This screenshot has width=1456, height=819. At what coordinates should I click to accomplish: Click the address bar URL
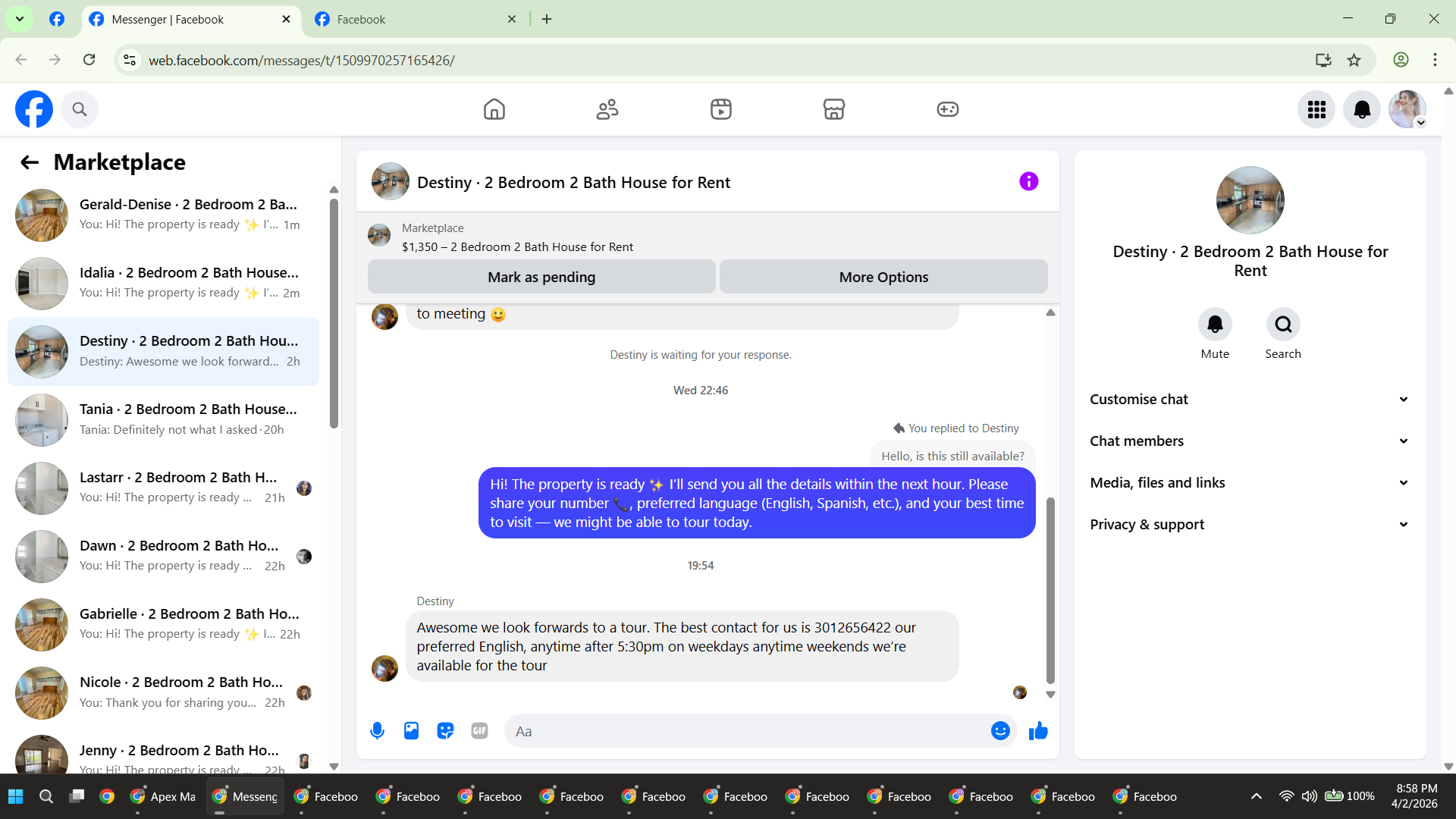302,61
